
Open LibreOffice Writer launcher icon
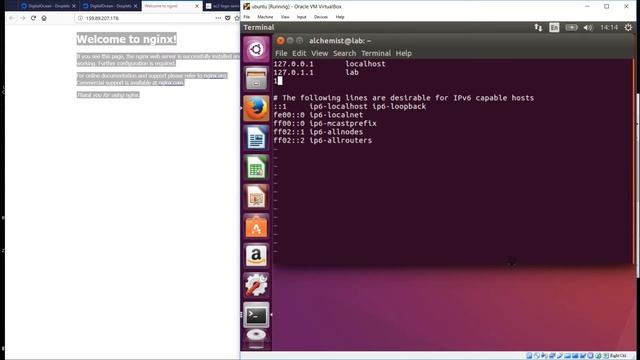coord(256,138)
